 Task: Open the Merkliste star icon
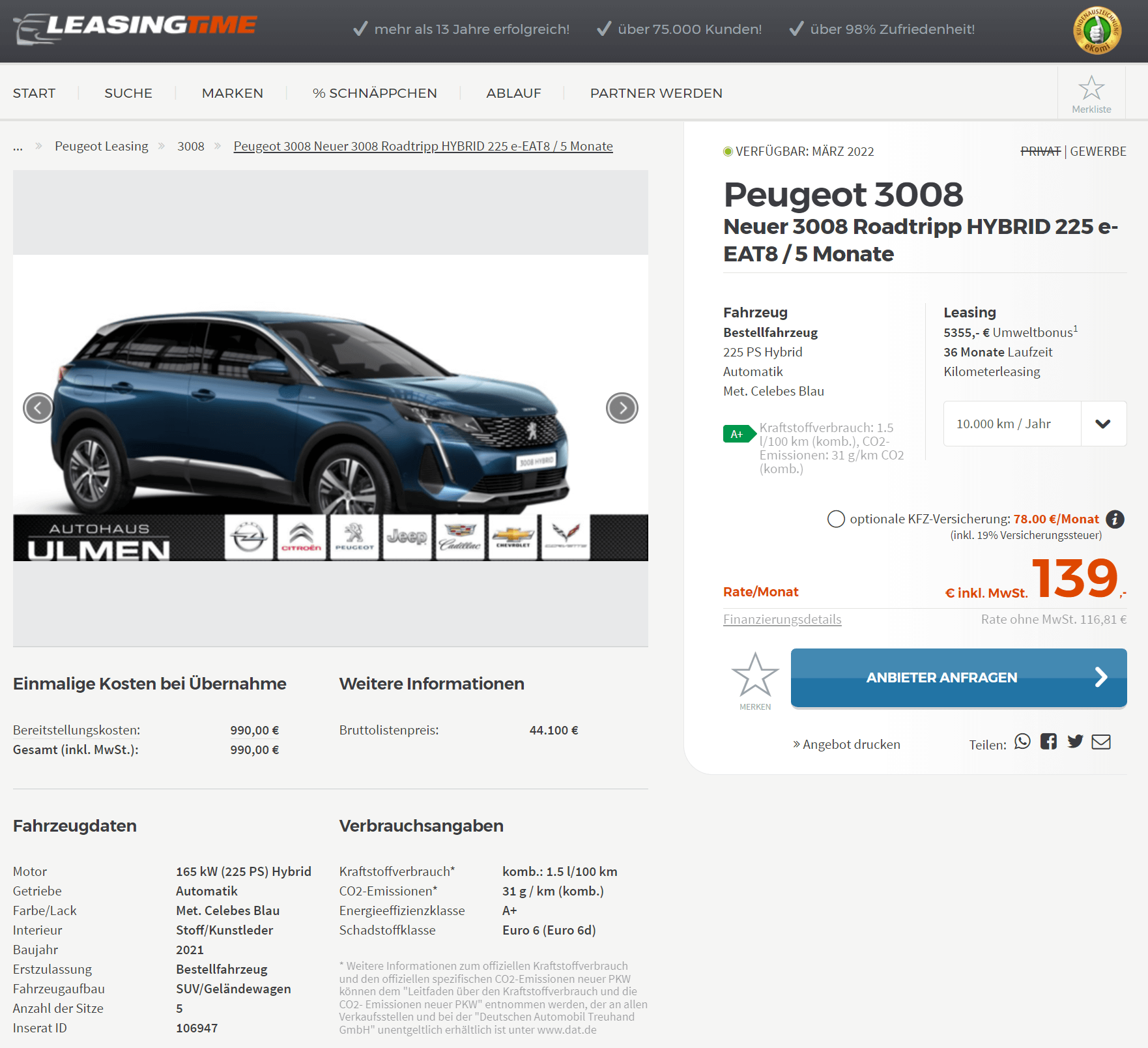click(x=1091, y=88)
